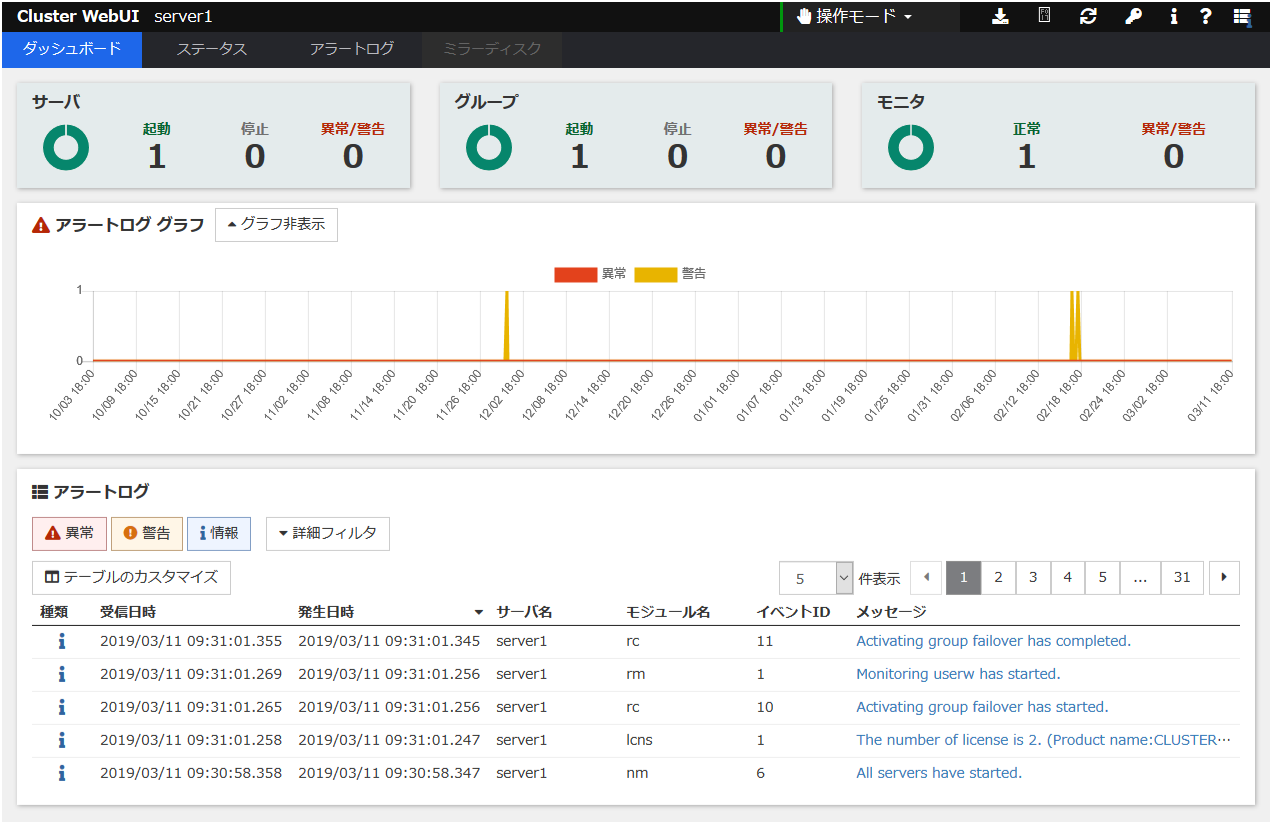
Task: Toggle the 異常 alert filter
Action: 68,533
